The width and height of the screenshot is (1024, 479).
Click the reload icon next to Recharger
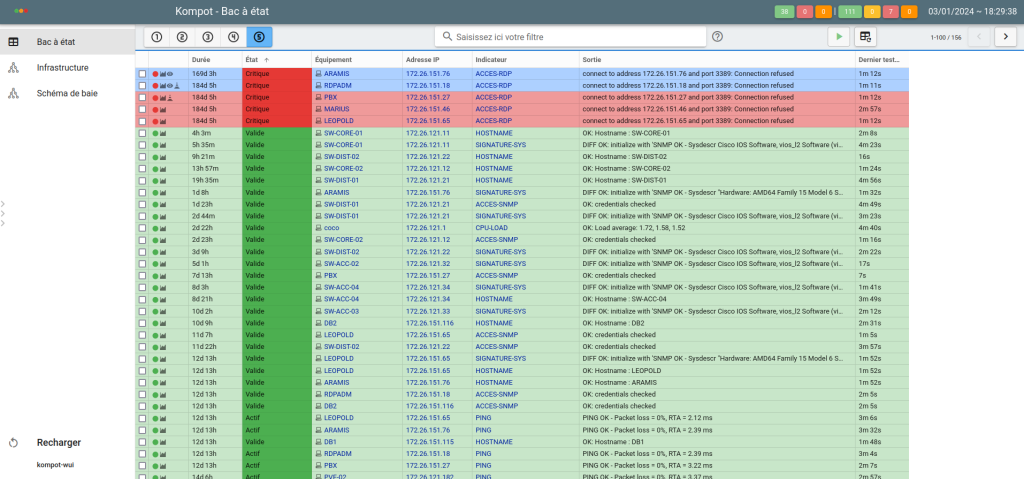pyautogui.click(x=13, y=442)
